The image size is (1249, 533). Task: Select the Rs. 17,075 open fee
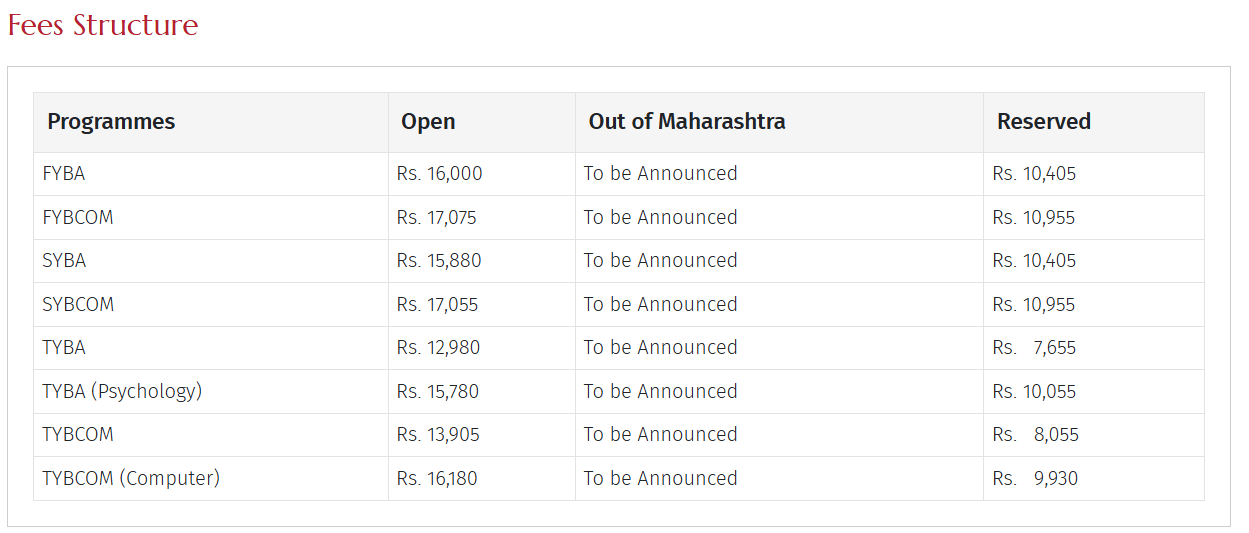coord(437,218)
